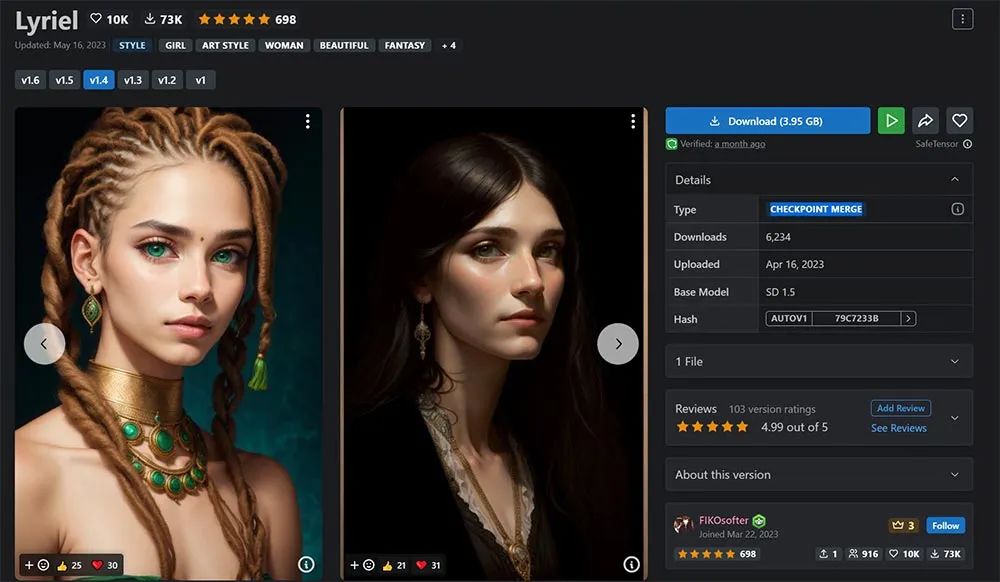1000x582 pixels.
Task: Expand the About this version section
Action: pyautogui.click(x=818, y=475)
